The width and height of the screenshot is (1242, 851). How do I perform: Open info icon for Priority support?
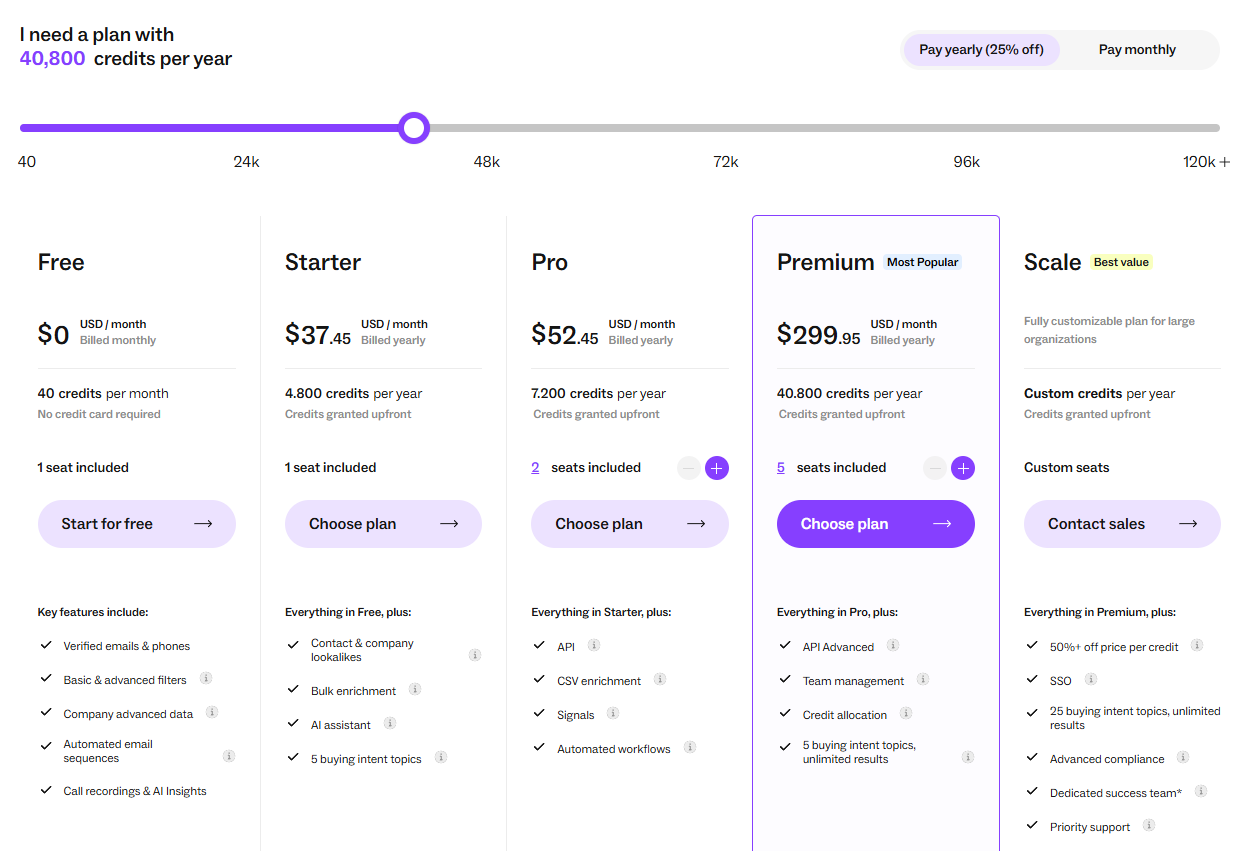click(1149, 825)
